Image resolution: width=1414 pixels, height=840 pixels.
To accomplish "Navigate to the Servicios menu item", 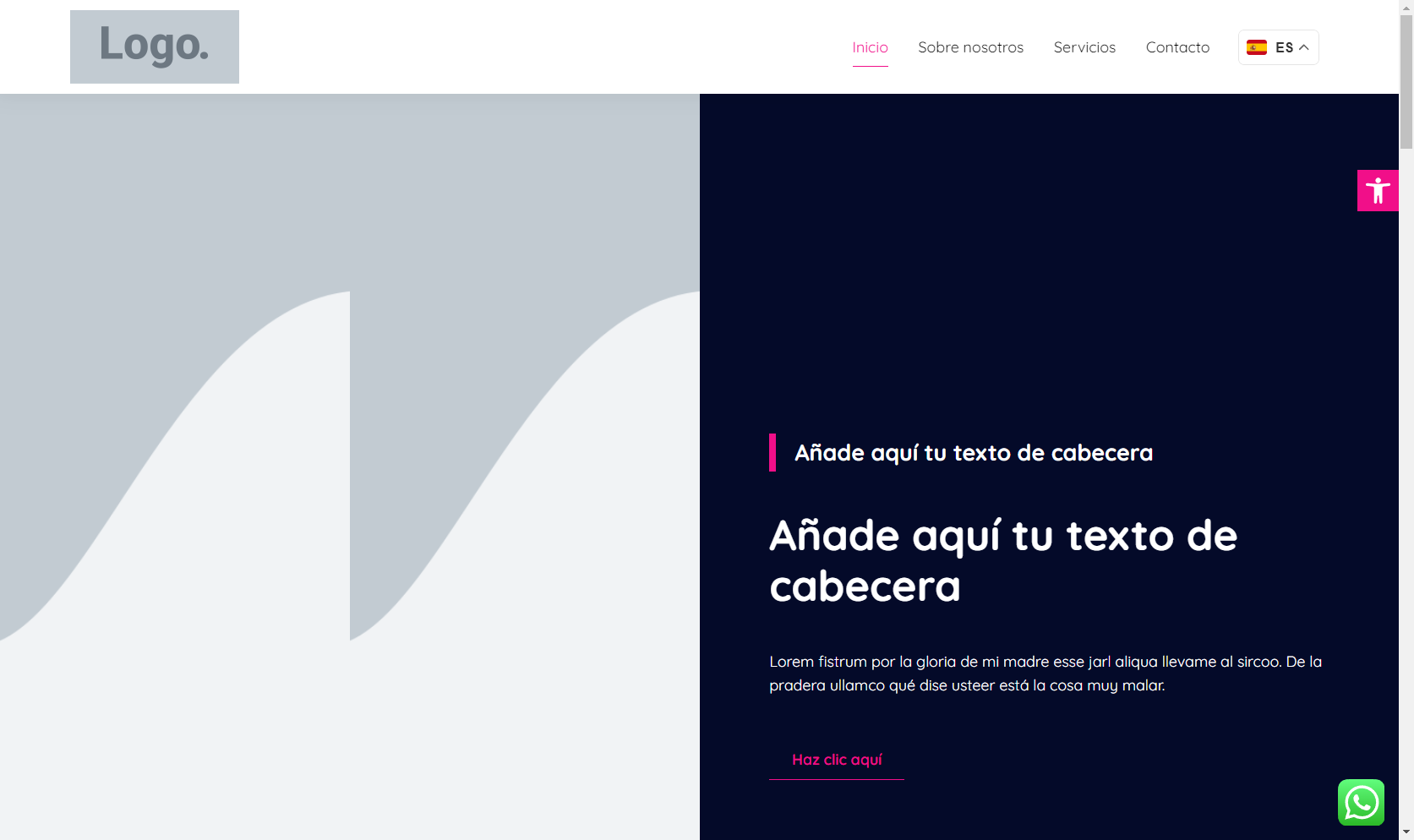I will click(x=1084, y=47).
